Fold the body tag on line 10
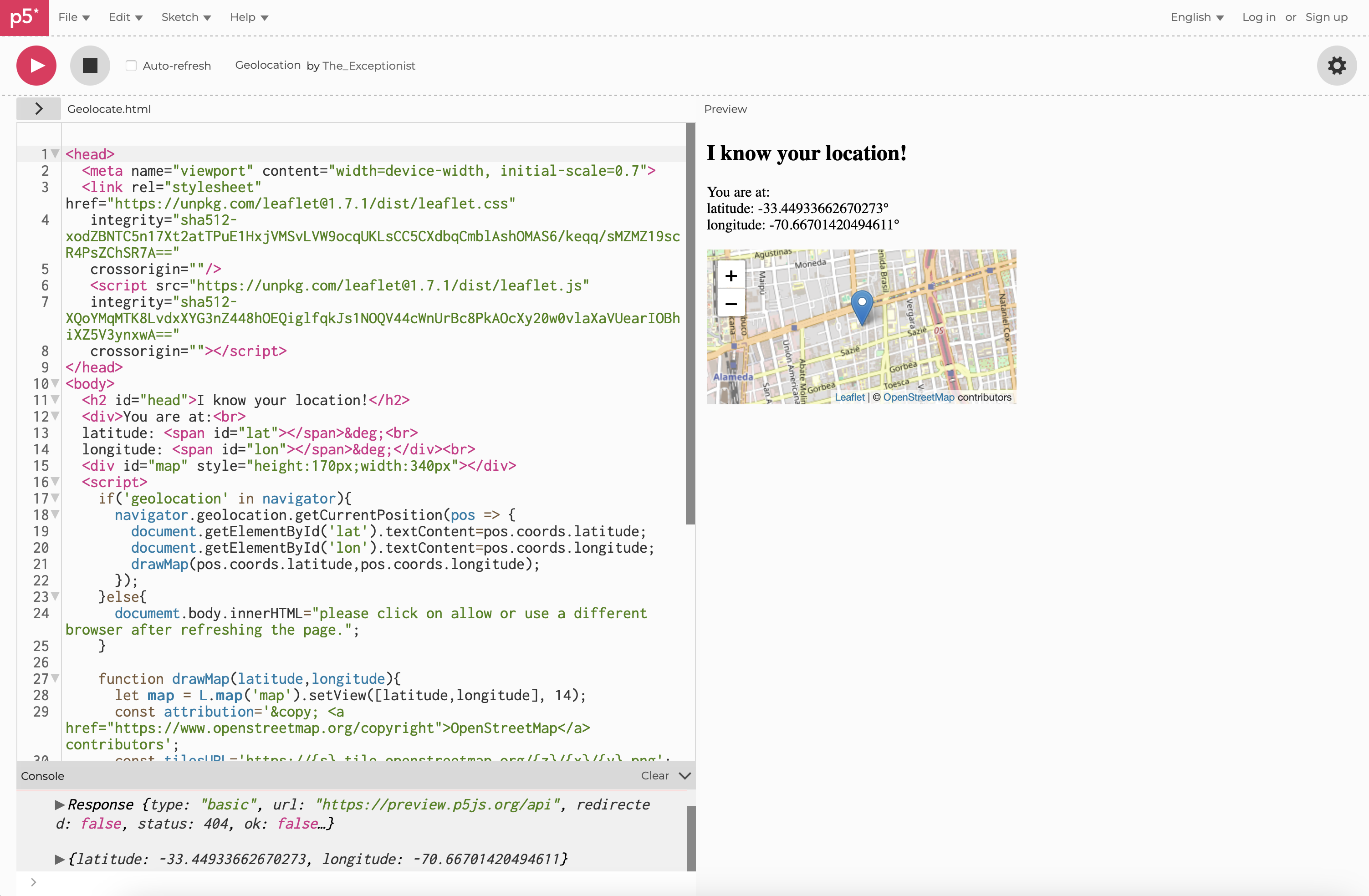This screenshot has width=1369, height=896. (55, 383)
